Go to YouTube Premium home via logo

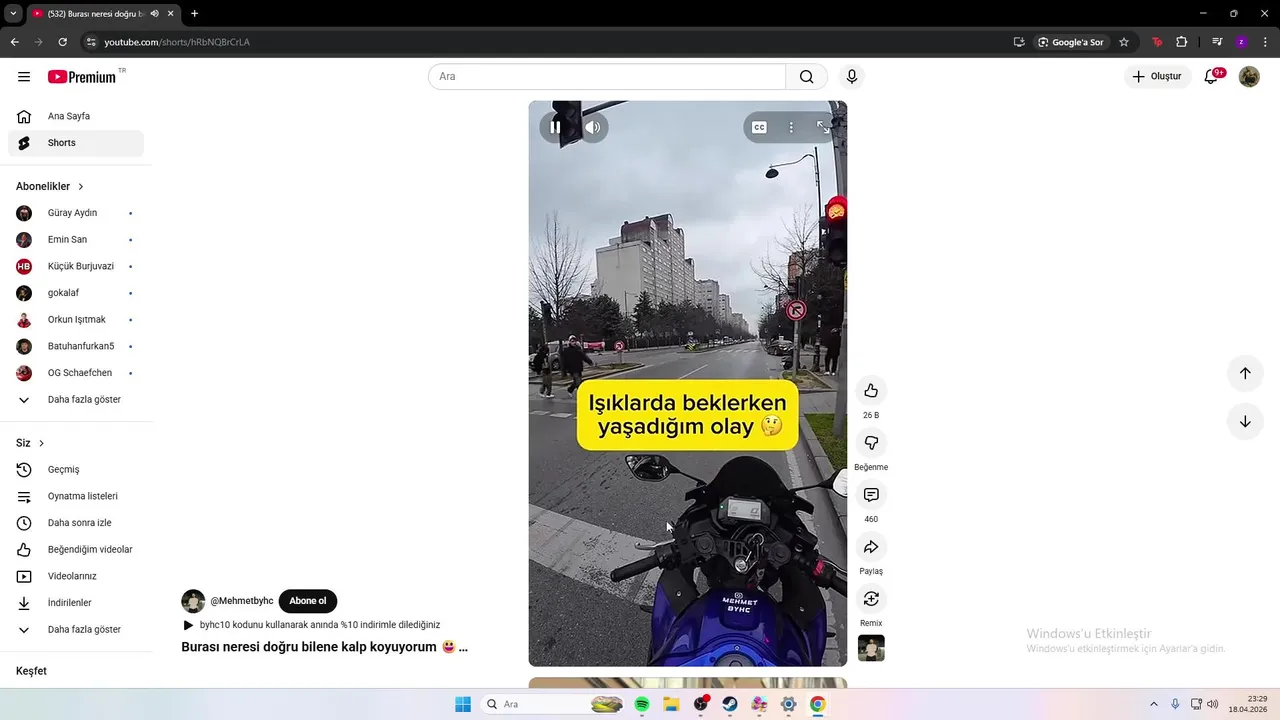tap(82, 77)
